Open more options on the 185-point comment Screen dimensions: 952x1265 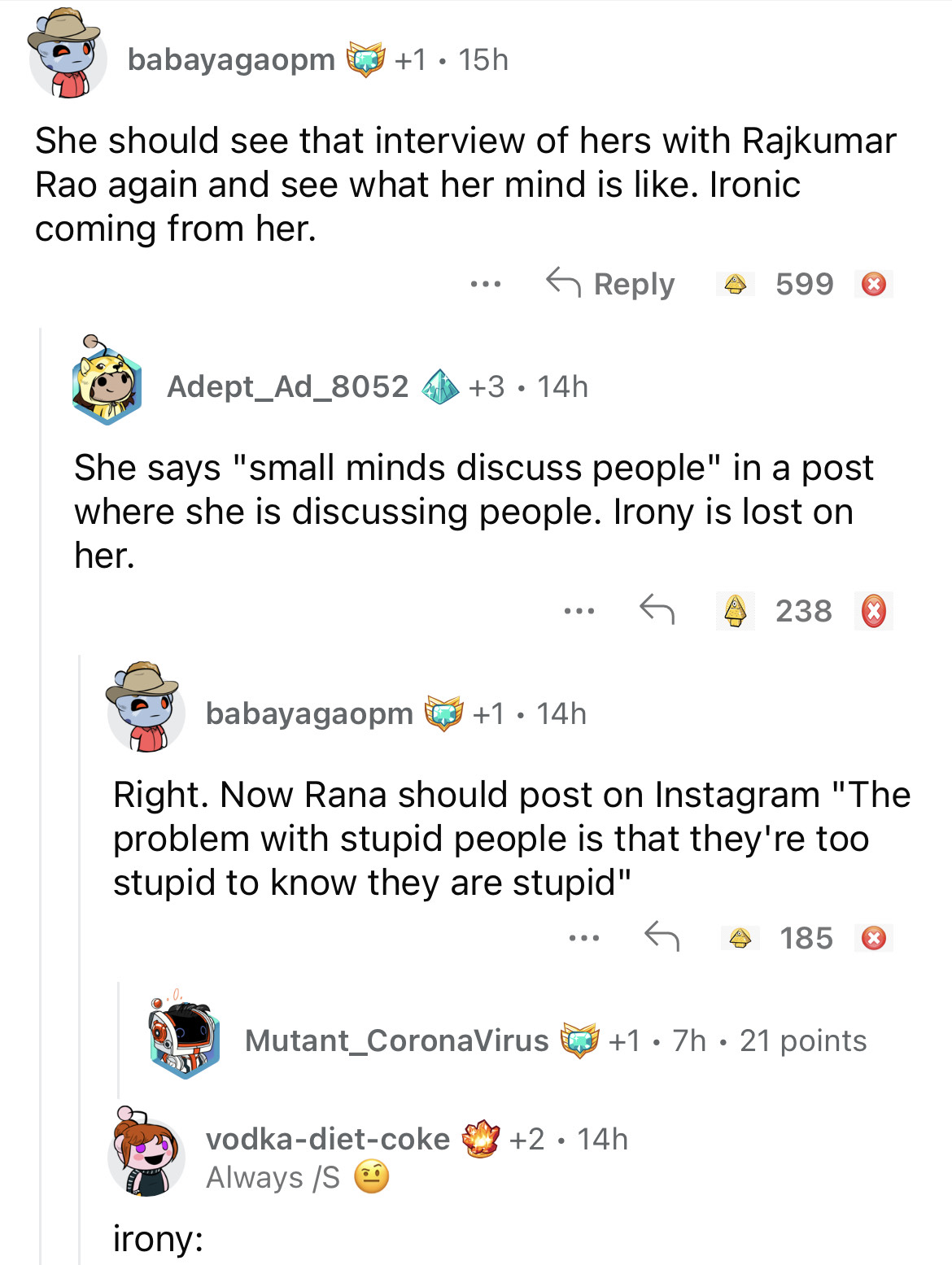coord(584,938)
